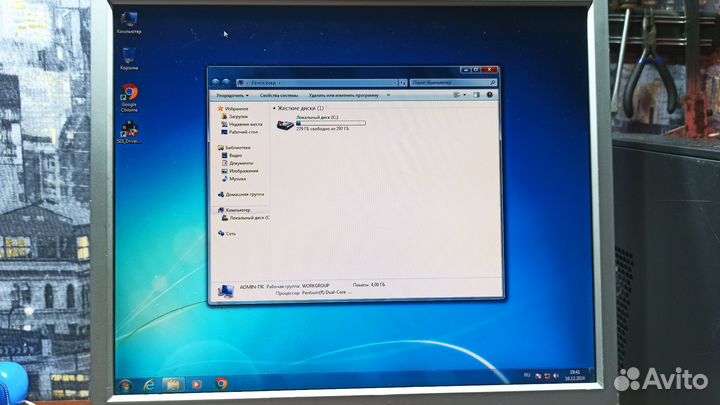Viewport: 720px width, 405px height.
Task: Open the Упорядочить dropdown menu
Action: tap(232, 95)
